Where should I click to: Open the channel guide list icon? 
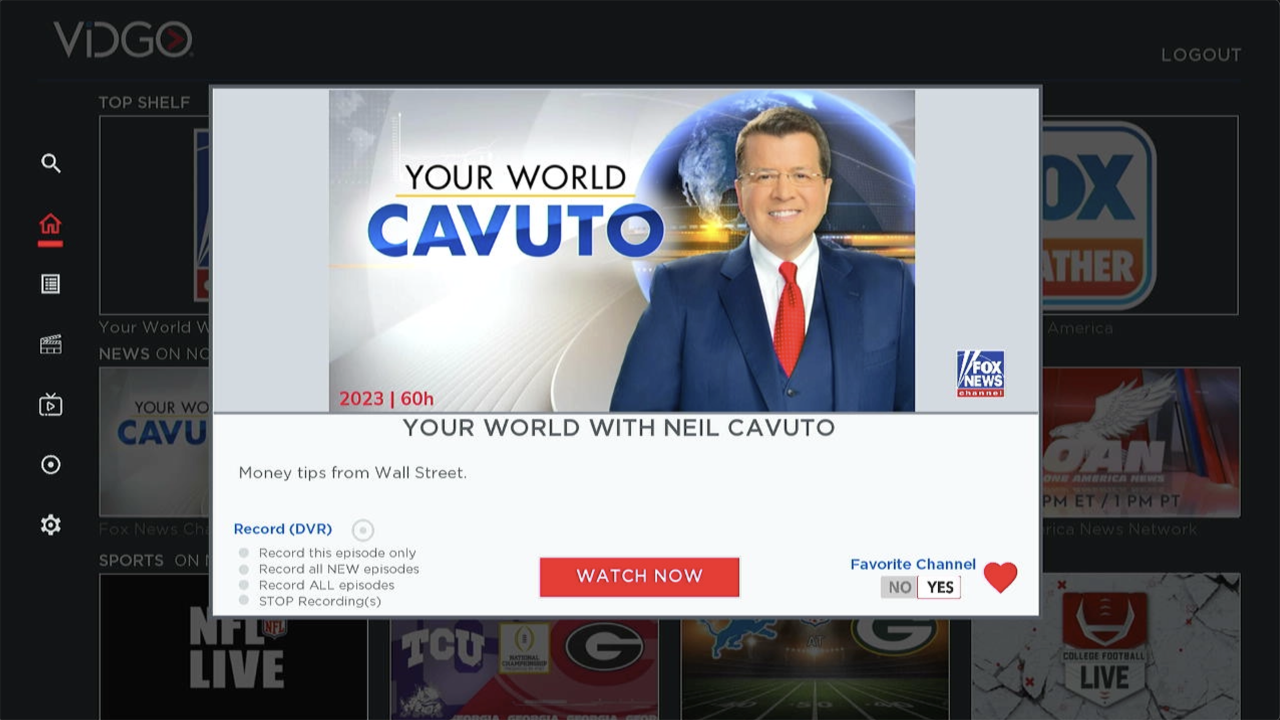point(50,284)
